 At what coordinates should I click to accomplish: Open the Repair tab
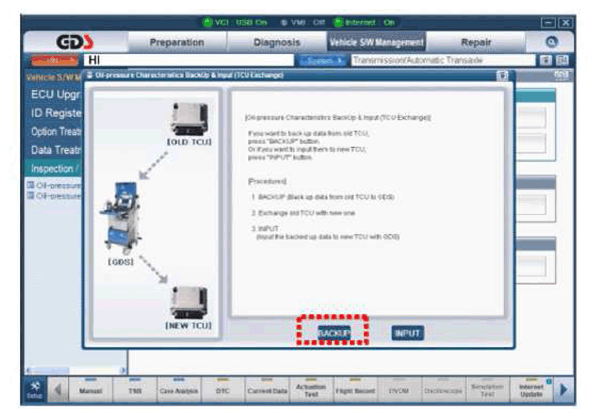click(x=476, y=42)
